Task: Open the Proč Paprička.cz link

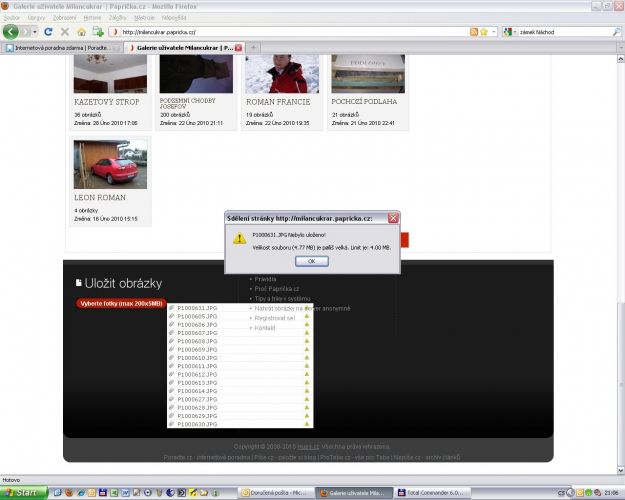Action: point(277,289)
